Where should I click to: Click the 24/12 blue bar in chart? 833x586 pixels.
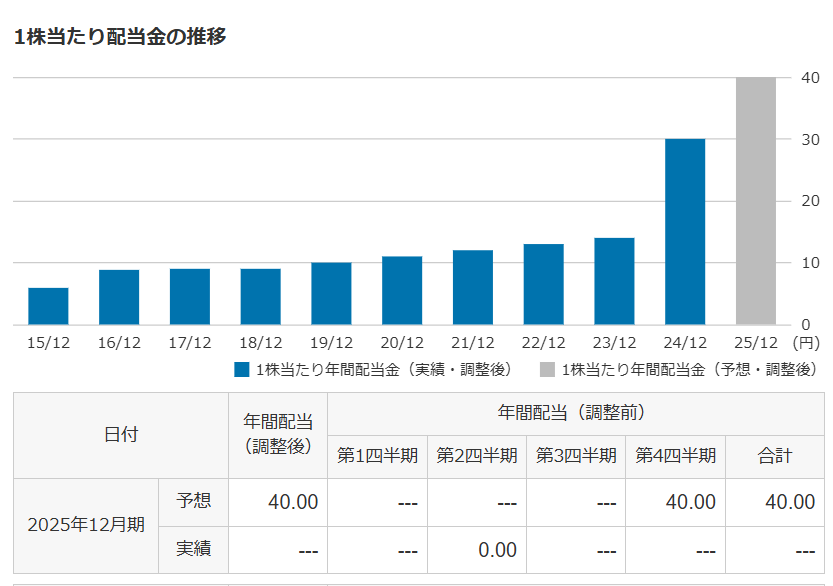point(685,232)
